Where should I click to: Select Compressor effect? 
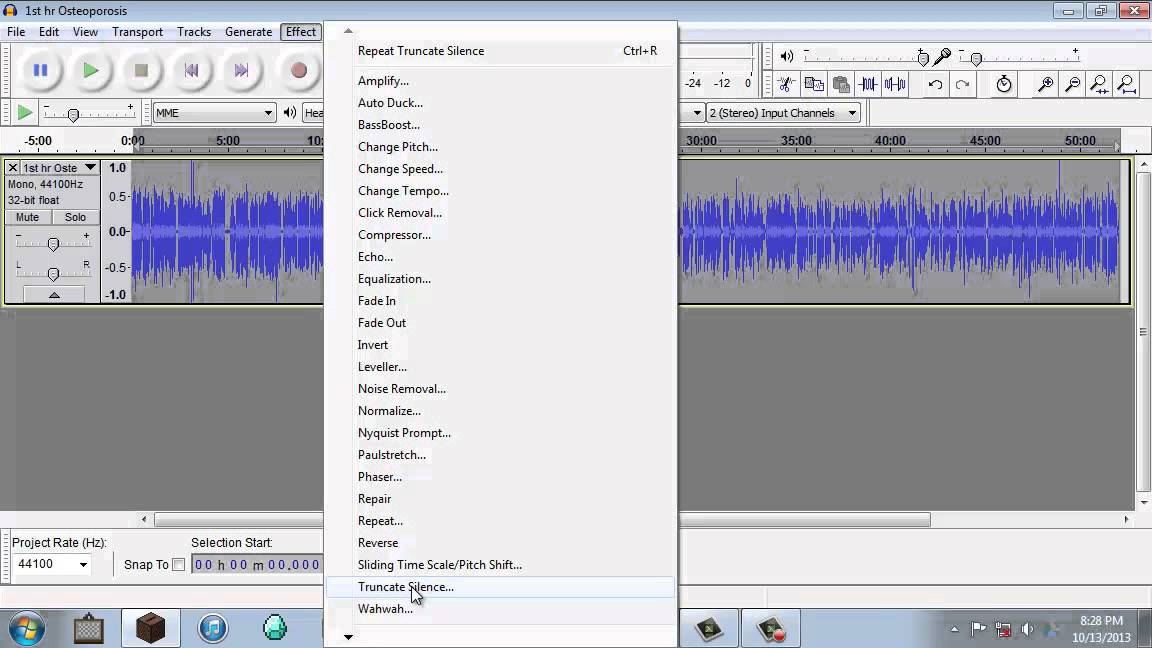500,235
